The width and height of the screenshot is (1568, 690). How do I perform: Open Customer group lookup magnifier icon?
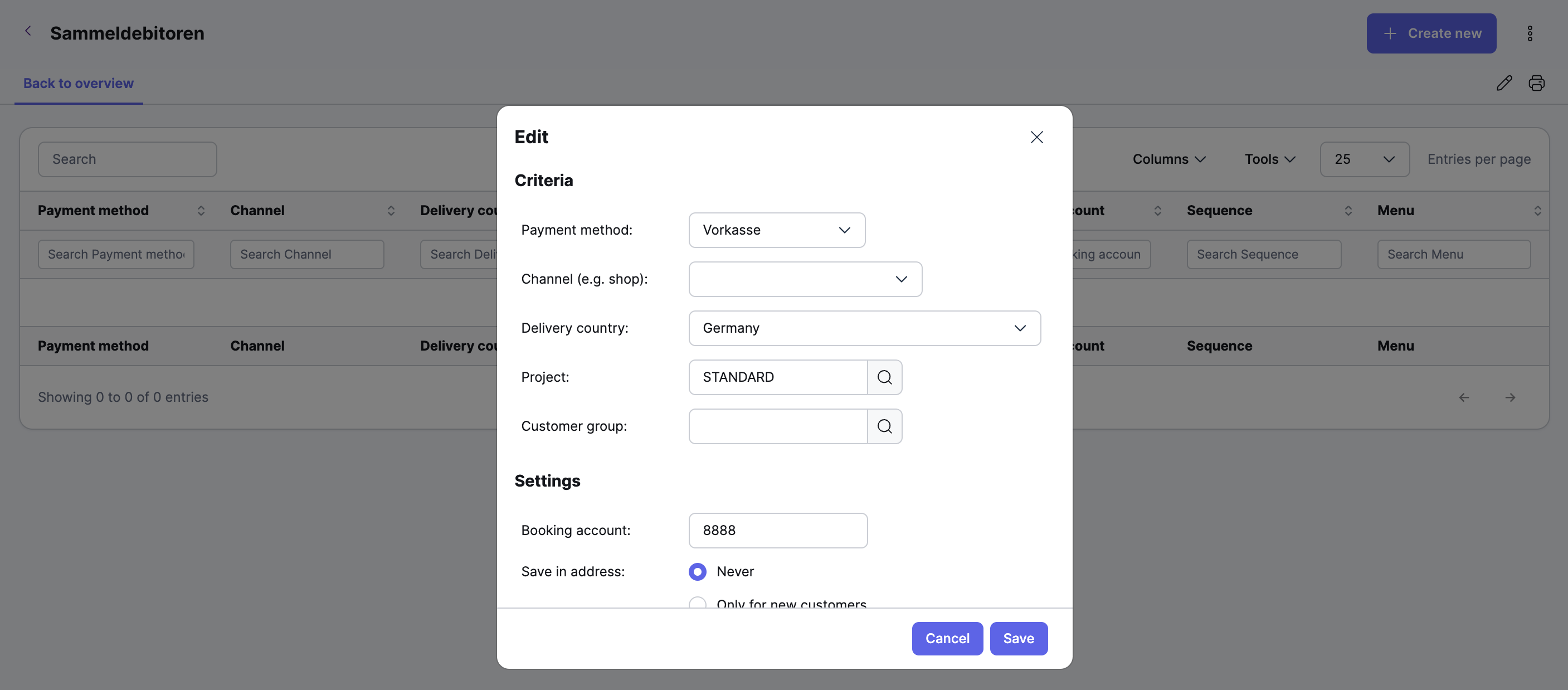(884, 426)
